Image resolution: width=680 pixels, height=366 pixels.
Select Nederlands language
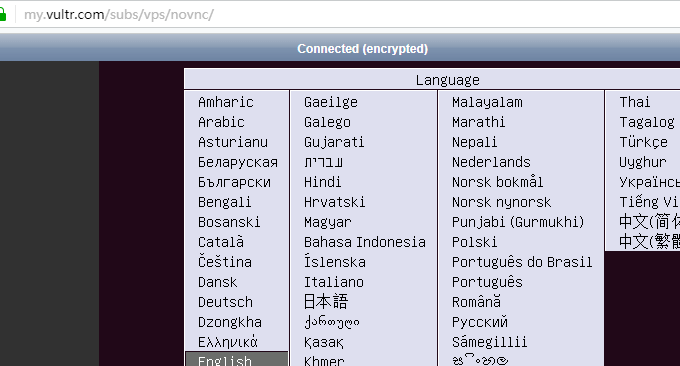(491, 162)
